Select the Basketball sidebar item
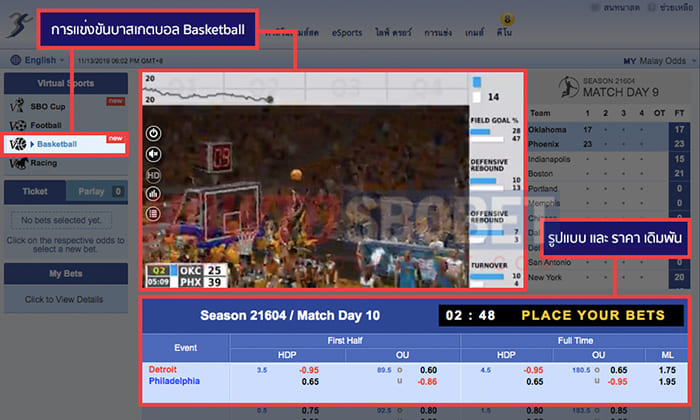Viewport: 700px width, 420px height. pos(65,144)
